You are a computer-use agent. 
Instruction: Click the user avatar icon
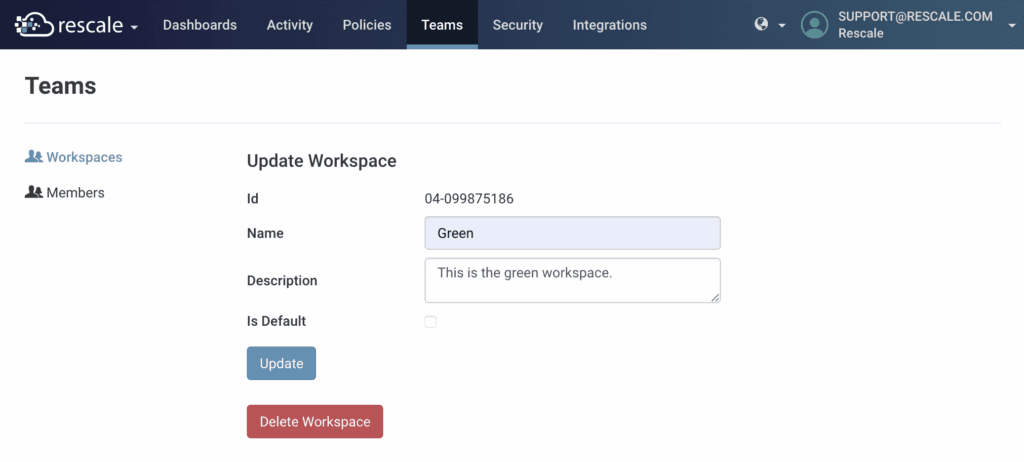coord(815,25)
